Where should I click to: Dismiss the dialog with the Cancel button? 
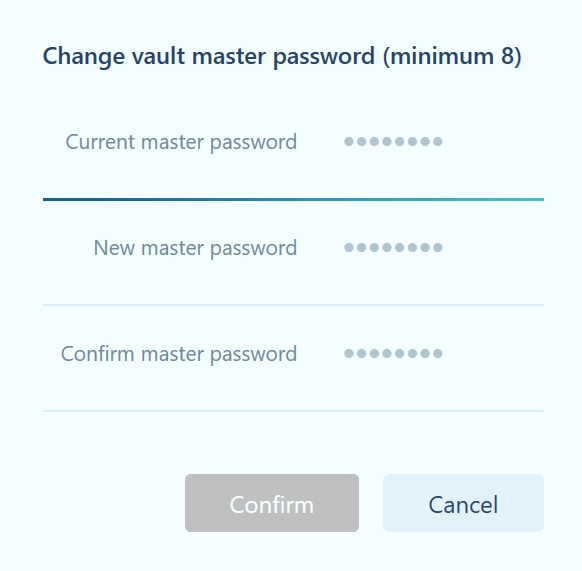pyautogui.click(x=463, y=503)
